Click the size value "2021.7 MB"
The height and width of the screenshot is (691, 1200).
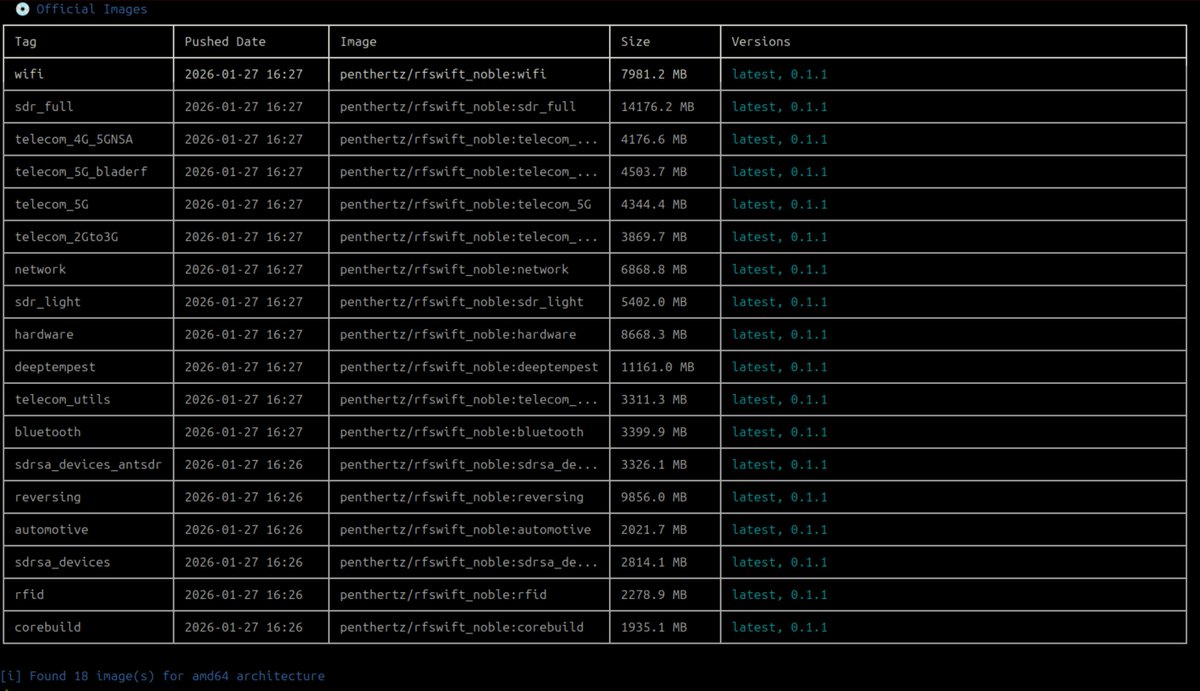pos(653,529)
